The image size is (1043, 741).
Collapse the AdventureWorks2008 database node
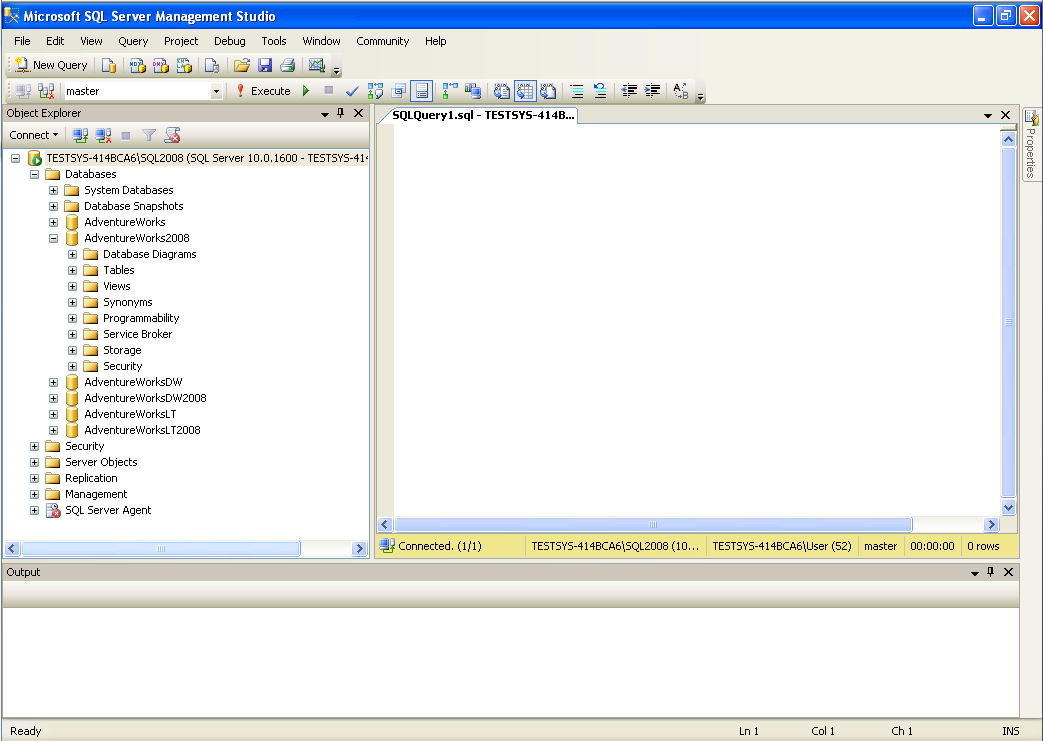[x=53, y=238]
